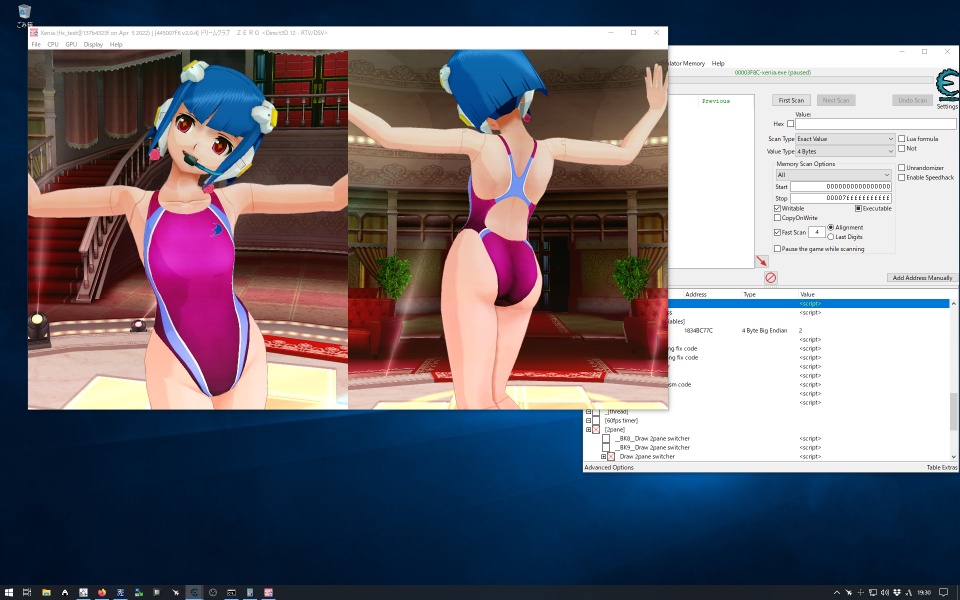
Task: Click the gray square taskbar app icon
Action: point(157,592)
